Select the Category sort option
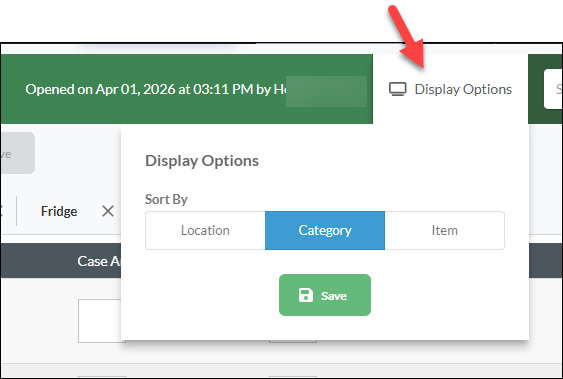The height and width of the screenshot is (379, 563). (x=325, y=230)
